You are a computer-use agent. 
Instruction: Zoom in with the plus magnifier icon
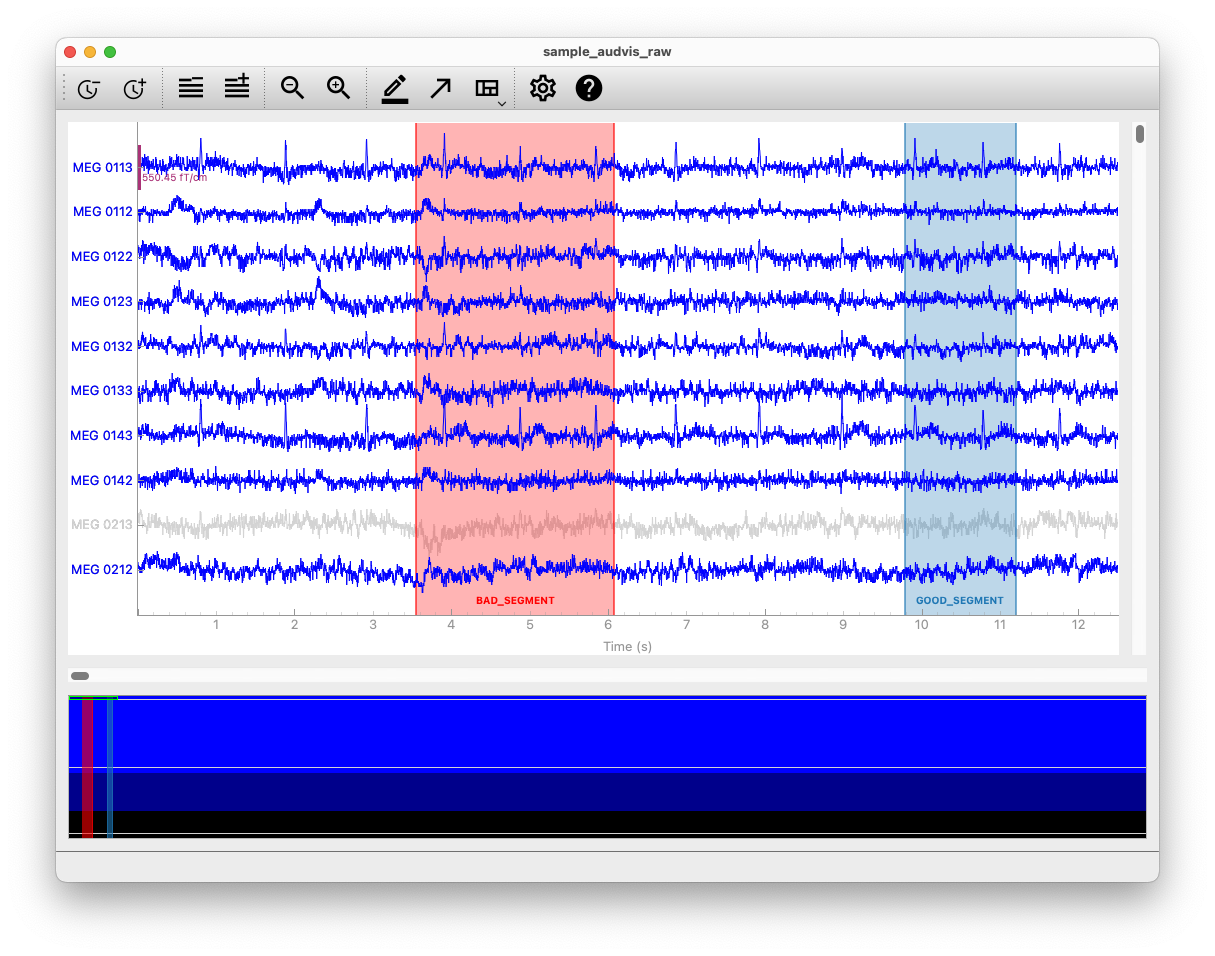click(x=339, y=88)
